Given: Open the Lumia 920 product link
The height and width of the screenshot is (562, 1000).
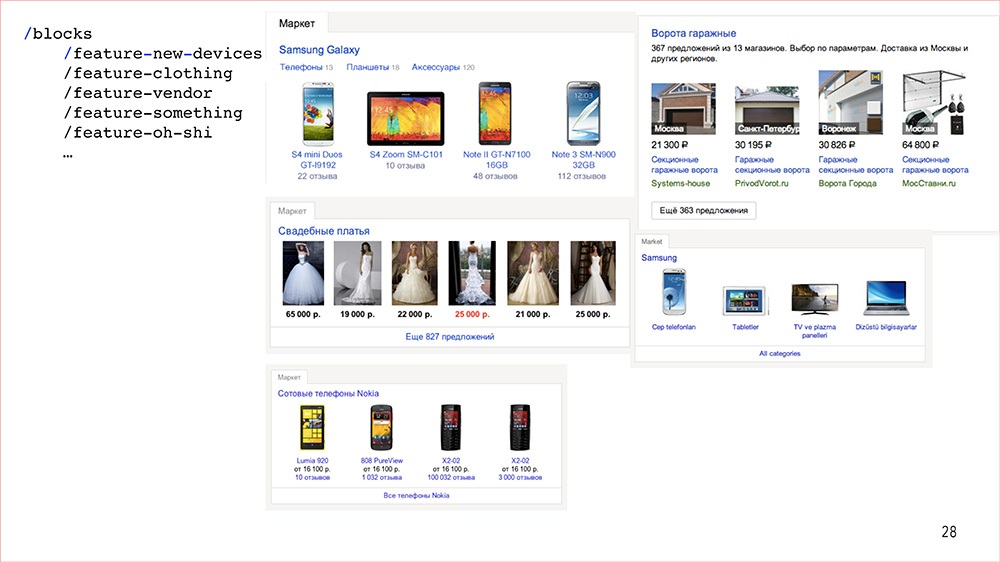Looking at the screenshot, I should click(312, 461).
